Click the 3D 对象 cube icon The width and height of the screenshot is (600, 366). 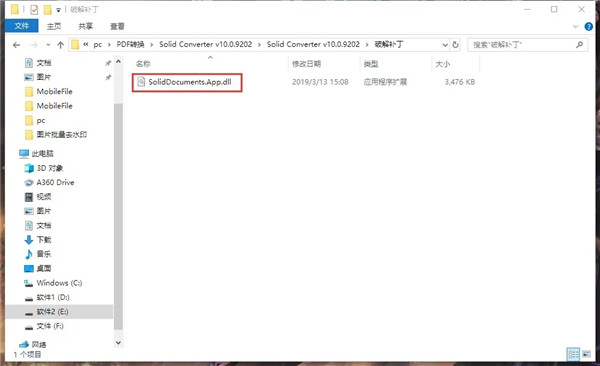click(29, 168)
